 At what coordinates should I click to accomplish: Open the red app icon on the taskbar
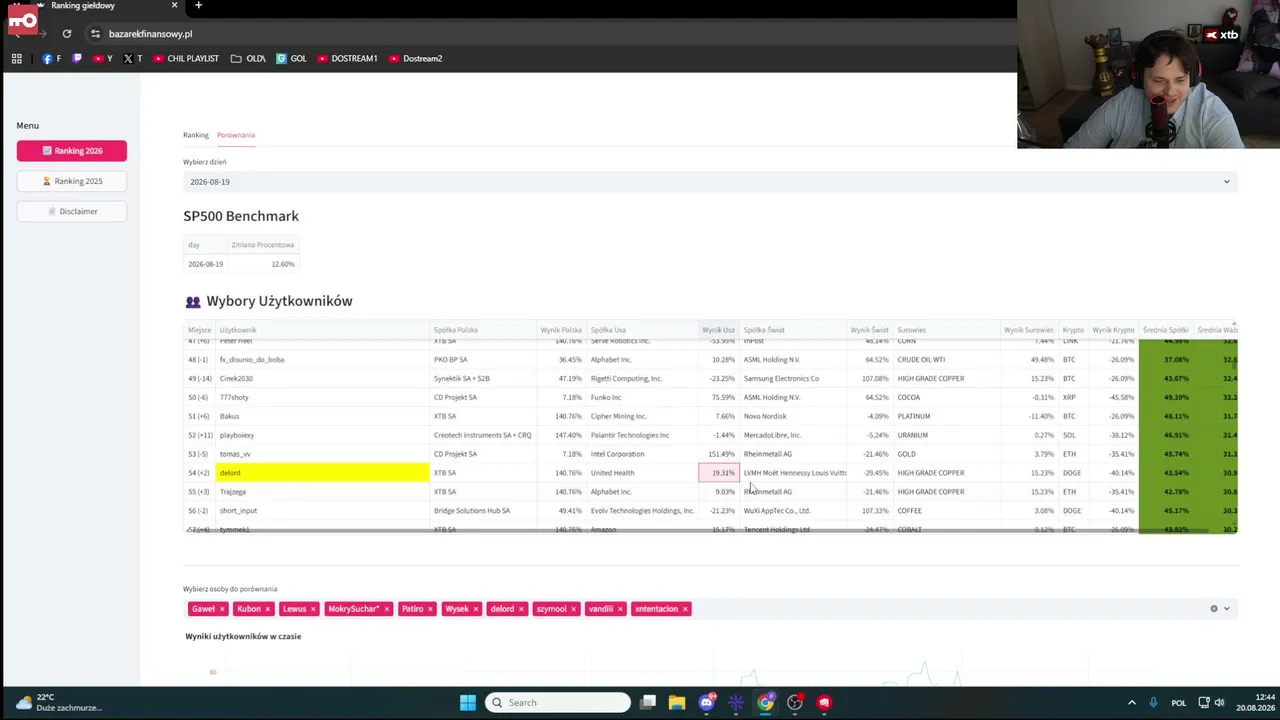pos(824,702)
